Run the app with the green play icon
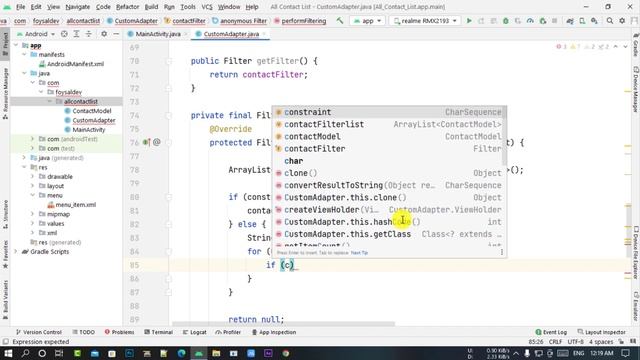The height and width of the screenshot is (360, 640). (x=469, y=20)
